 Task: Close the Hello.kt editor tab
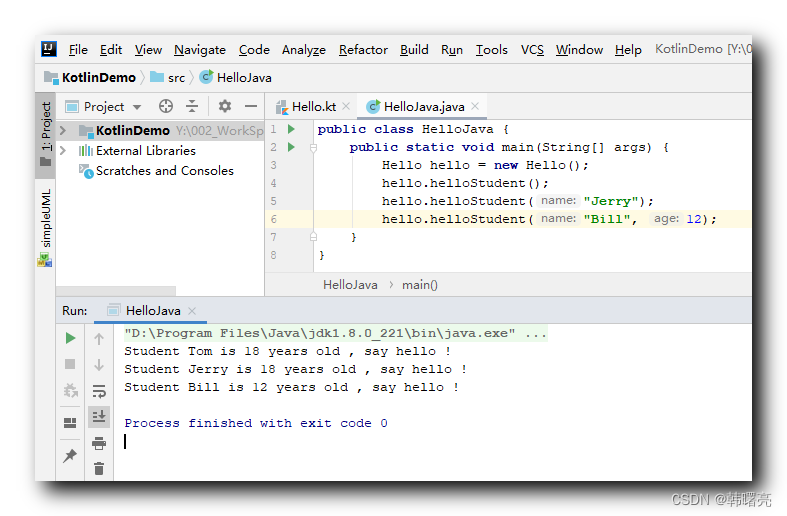[346, 106]
